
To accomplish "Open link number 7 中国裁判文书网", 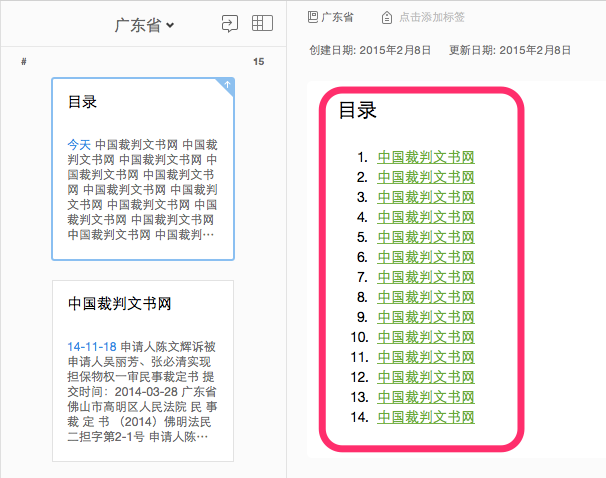I will (x=426, y=277).
